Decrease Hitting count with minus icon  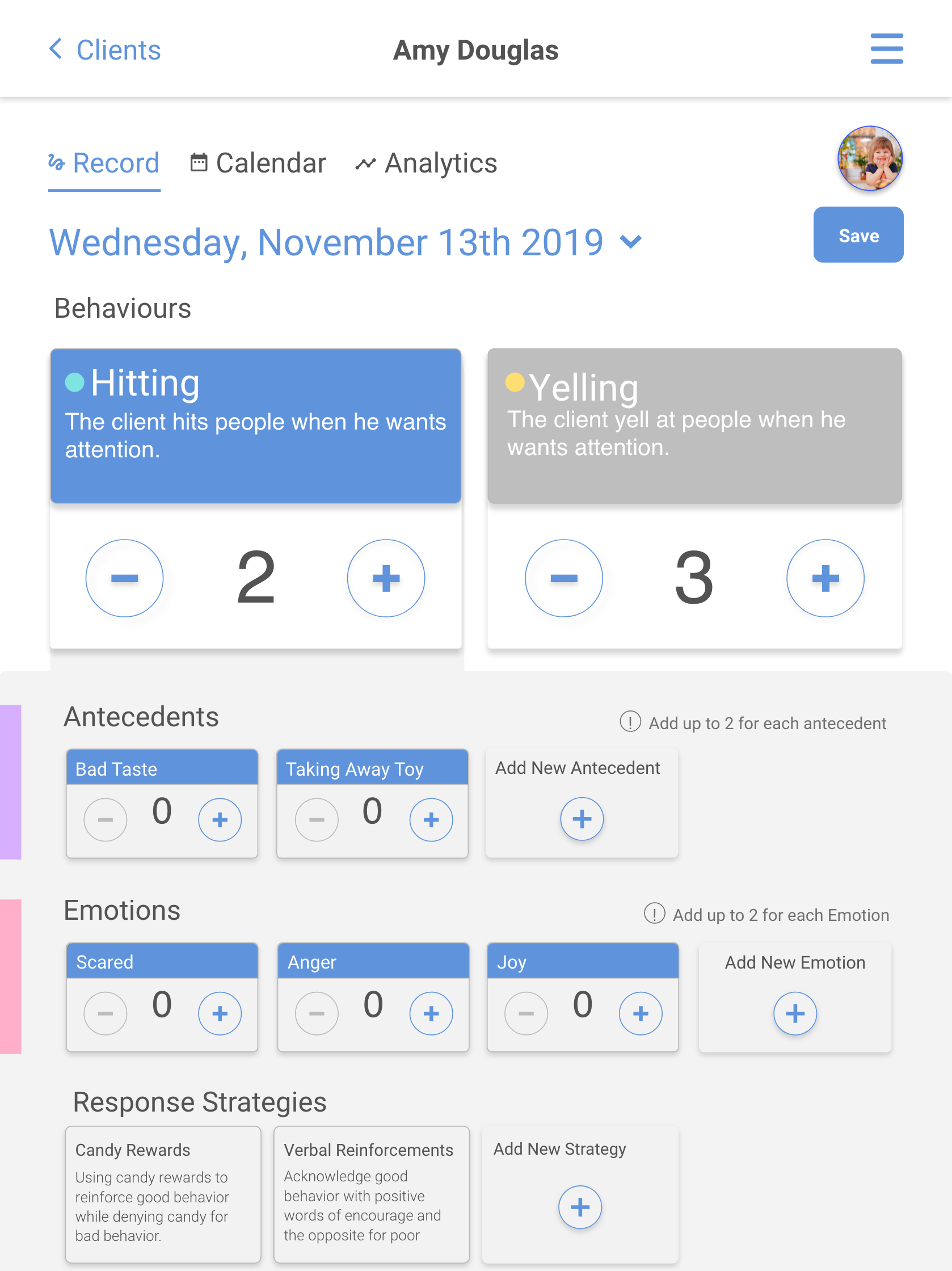pyautogui.click(x=124, y=578)
